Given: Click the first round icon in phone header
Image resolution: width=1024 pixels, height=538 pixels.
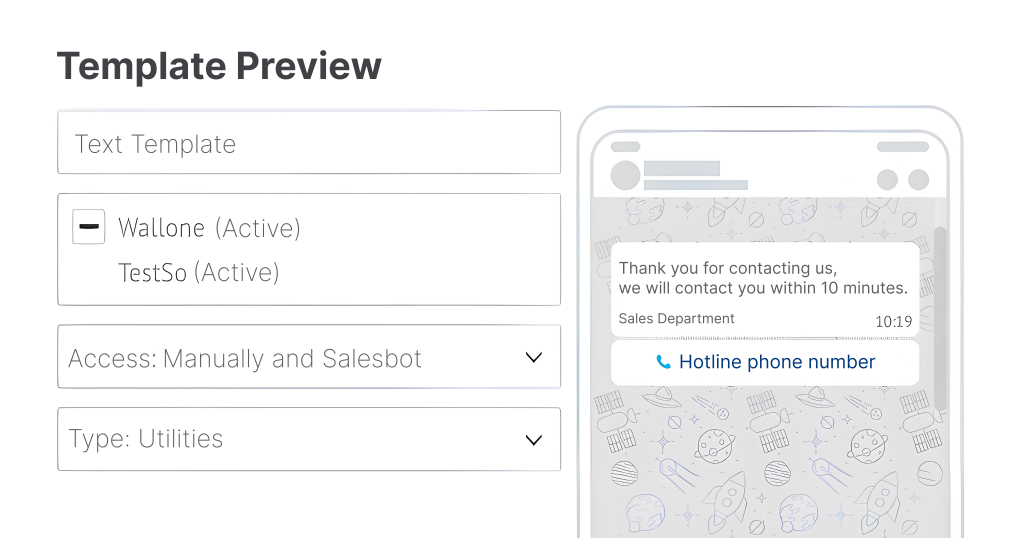Looking at the screenshot, I should click(x=886, y=180).
